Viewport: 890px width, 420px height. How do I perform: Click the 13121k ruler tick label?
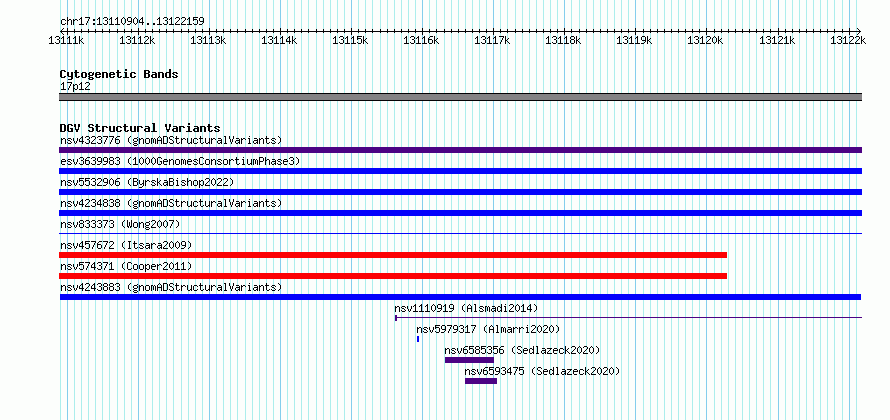click(778, 40)
